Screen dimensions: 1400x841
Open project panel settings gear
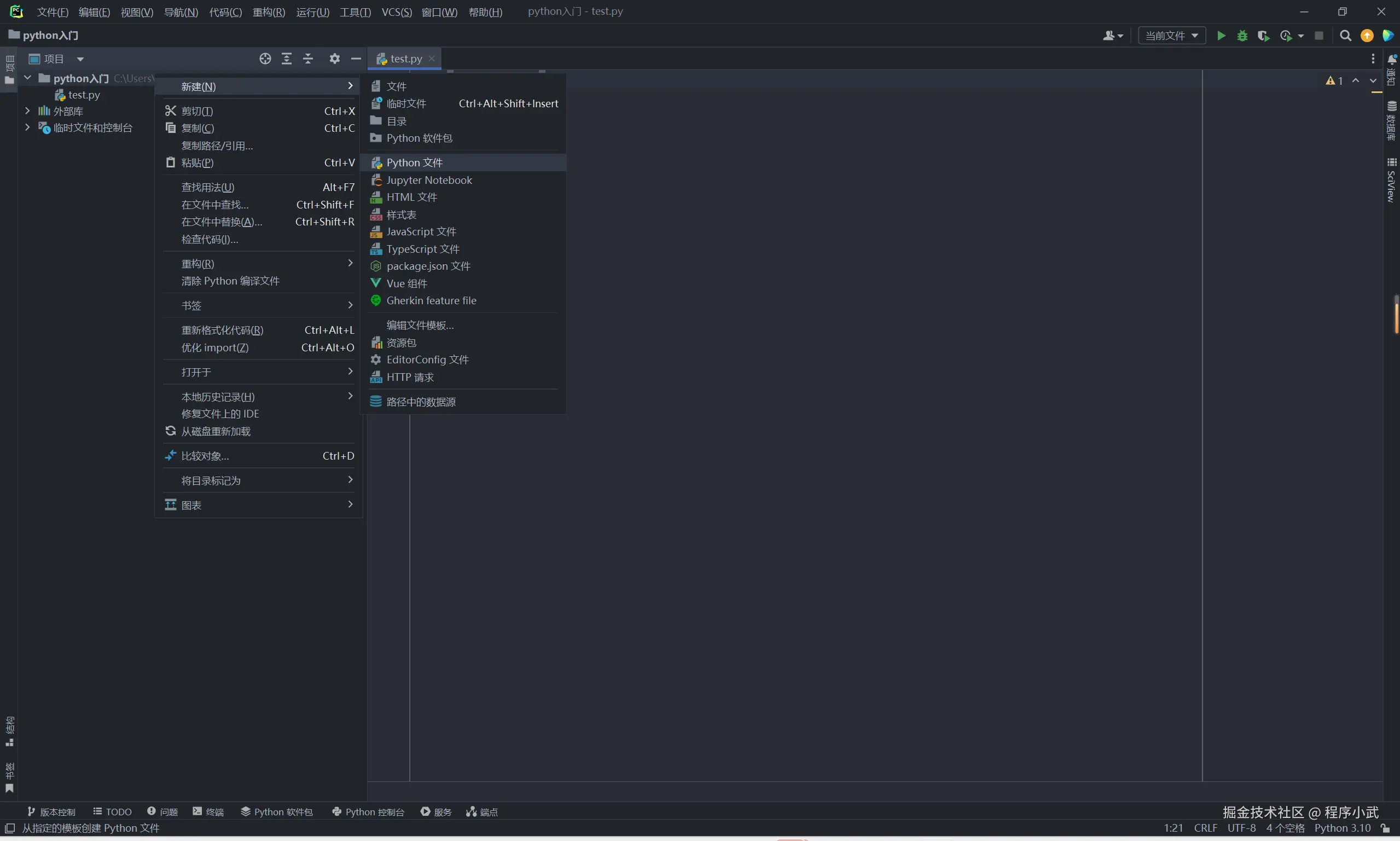[x=335, y=59]
